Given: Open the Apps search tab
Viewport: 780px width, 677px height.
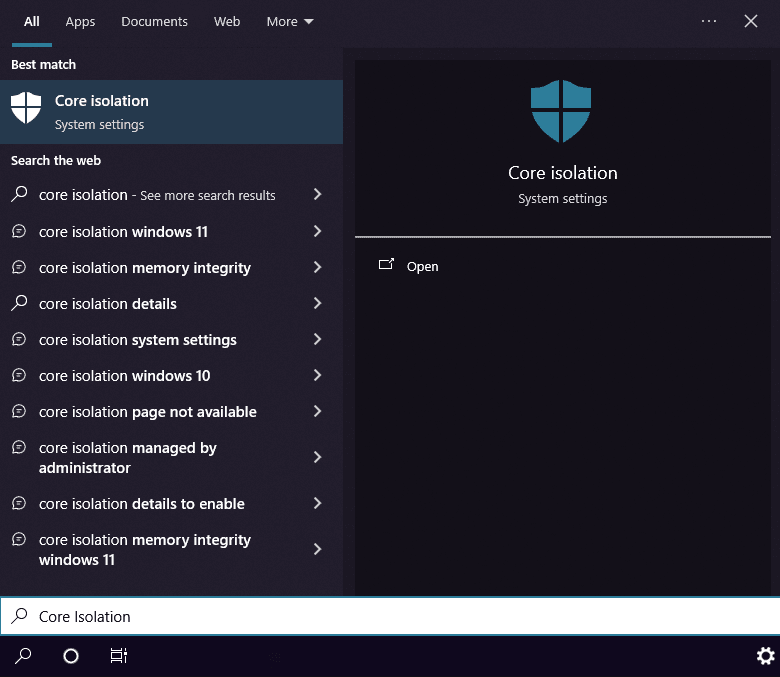Looking at the screenshot, I should point(80,22).
